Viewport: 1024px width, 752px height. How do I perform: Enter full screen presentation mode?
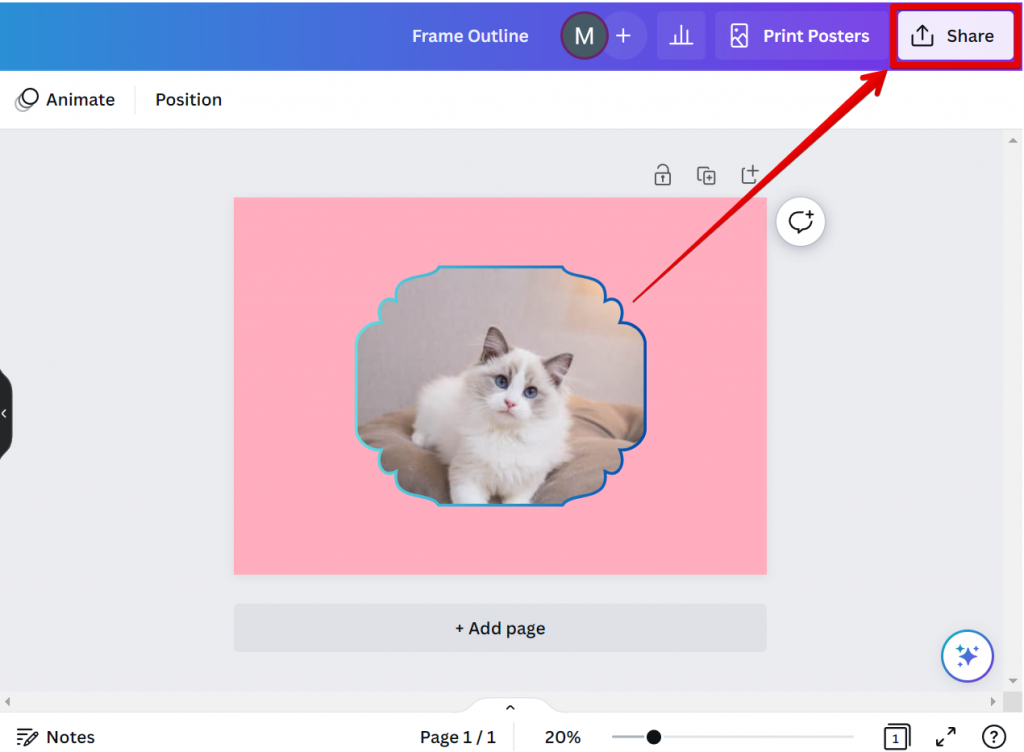[945, 737]
